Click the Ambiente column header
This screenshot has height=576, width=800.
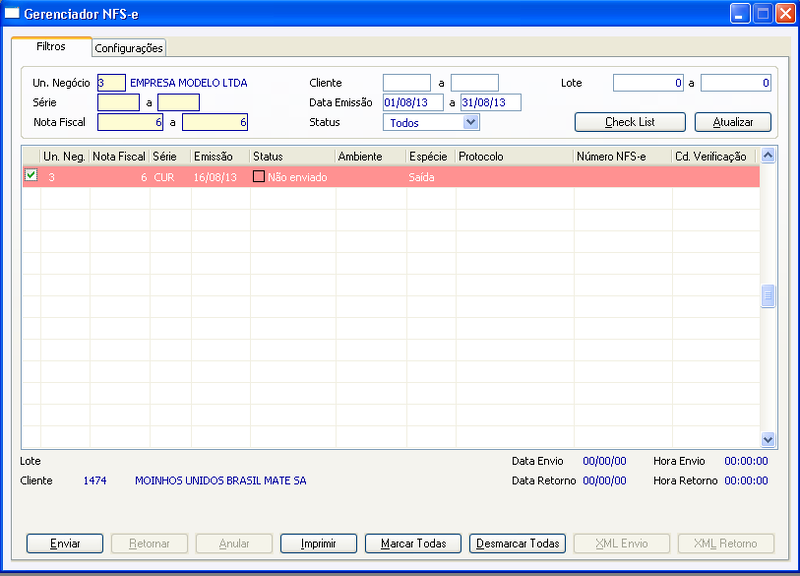pyautogui.click(x=371, y=156)
